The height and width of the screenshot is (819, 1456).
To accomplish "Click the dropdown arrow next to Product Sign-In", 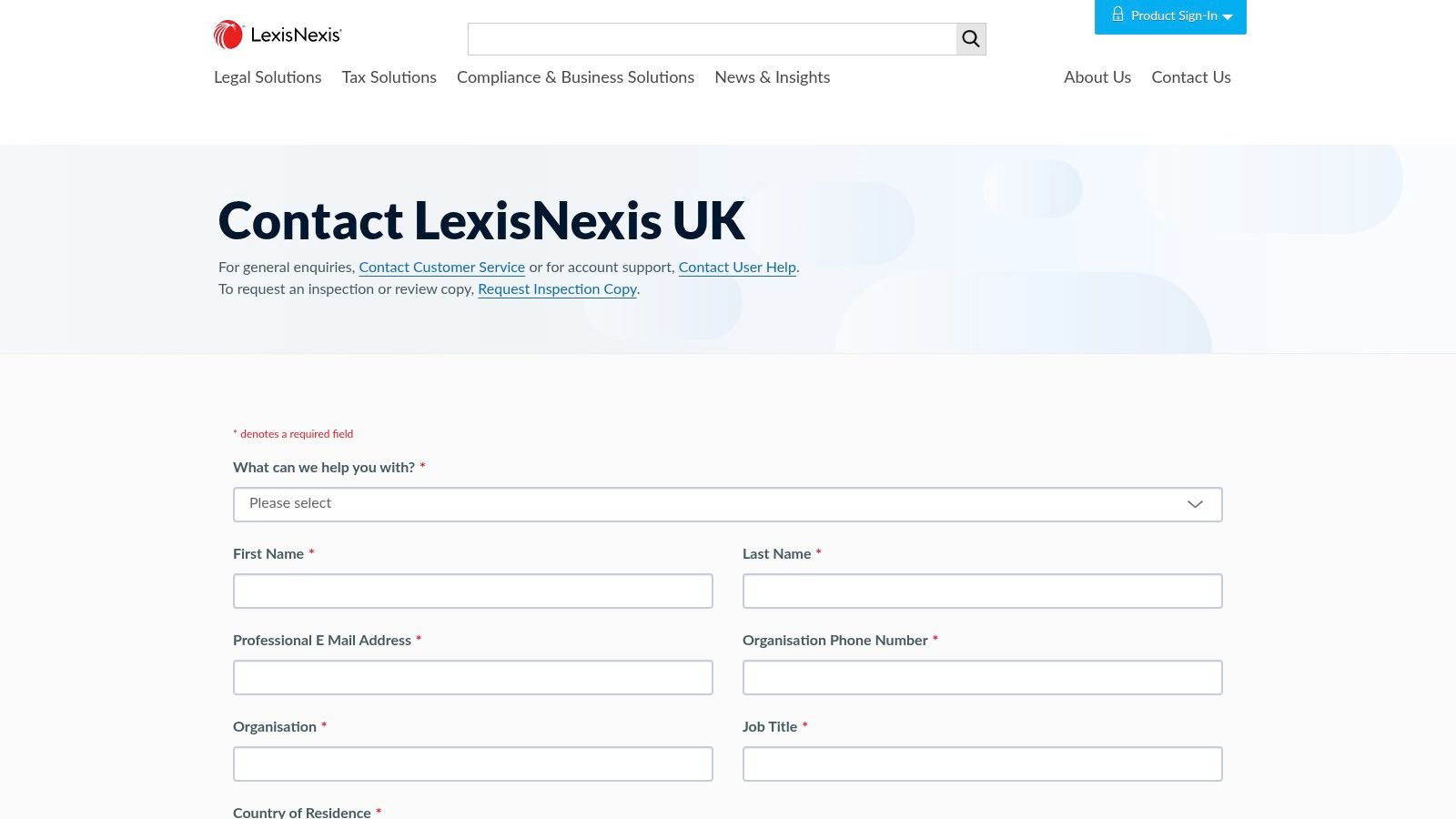I will [x=1227, y=16].
